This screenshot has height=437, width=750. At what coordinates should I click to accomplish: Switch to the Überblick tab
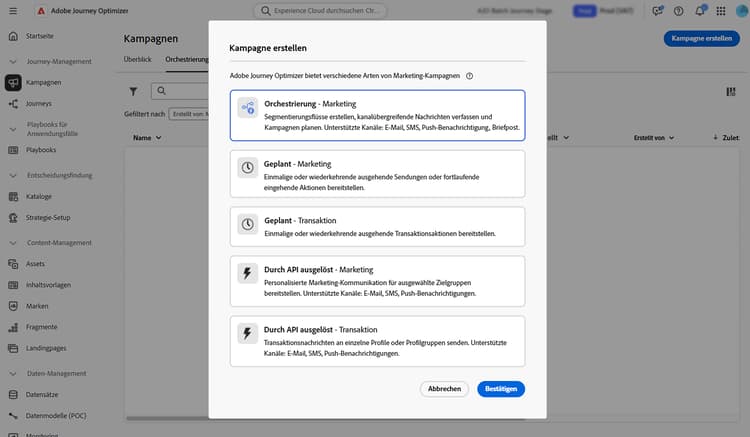(138, 59)
